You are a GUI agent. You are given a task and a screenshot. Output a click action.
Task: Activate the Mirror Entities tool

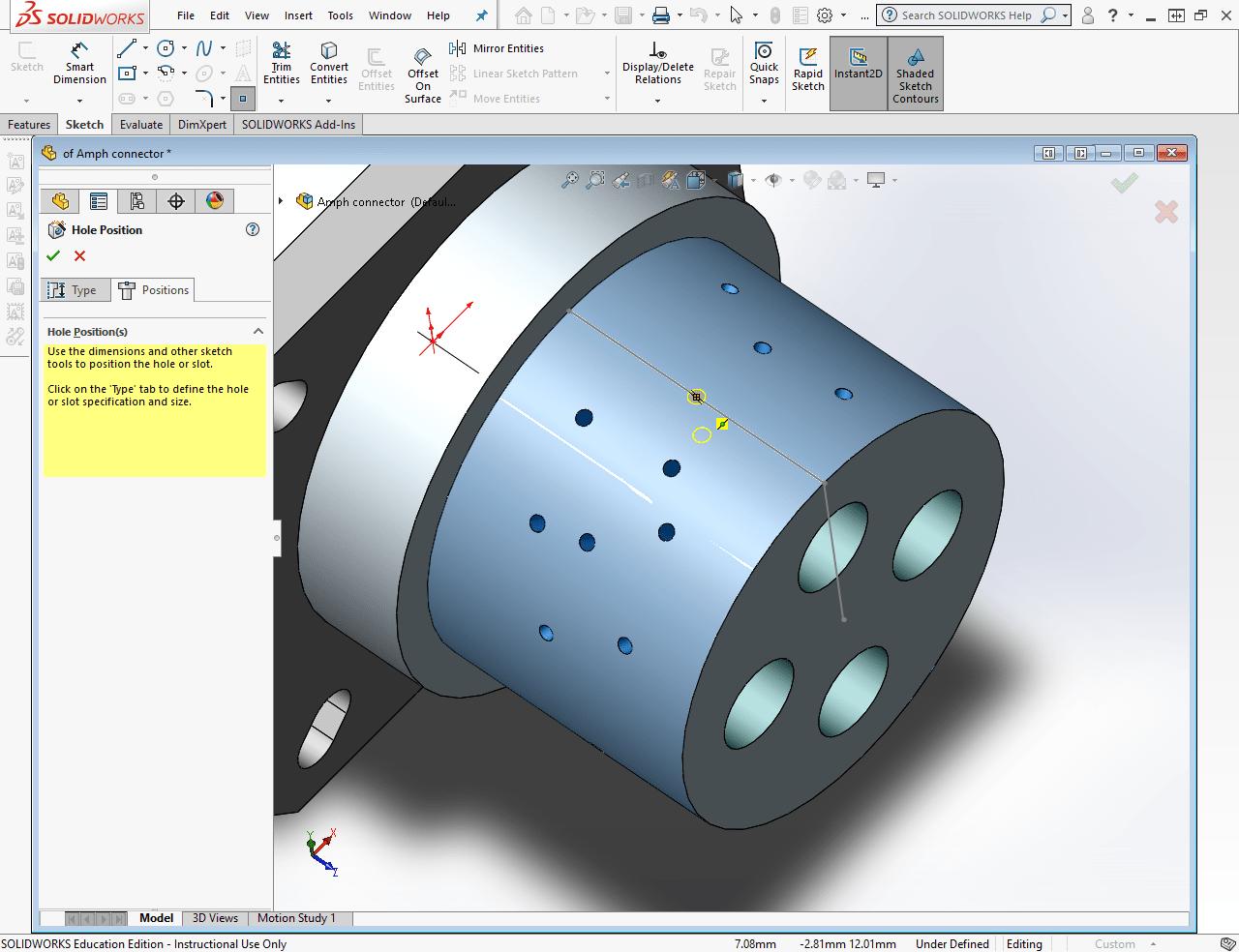[497, 48]
